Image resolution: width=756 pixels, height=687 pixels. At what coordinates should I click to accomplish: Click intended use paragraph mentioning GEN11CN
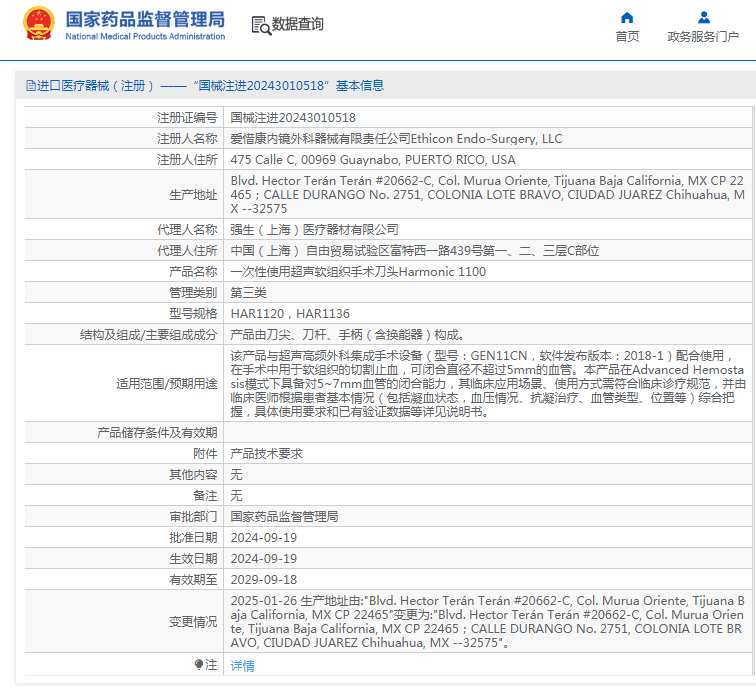(x=487, y=384)
